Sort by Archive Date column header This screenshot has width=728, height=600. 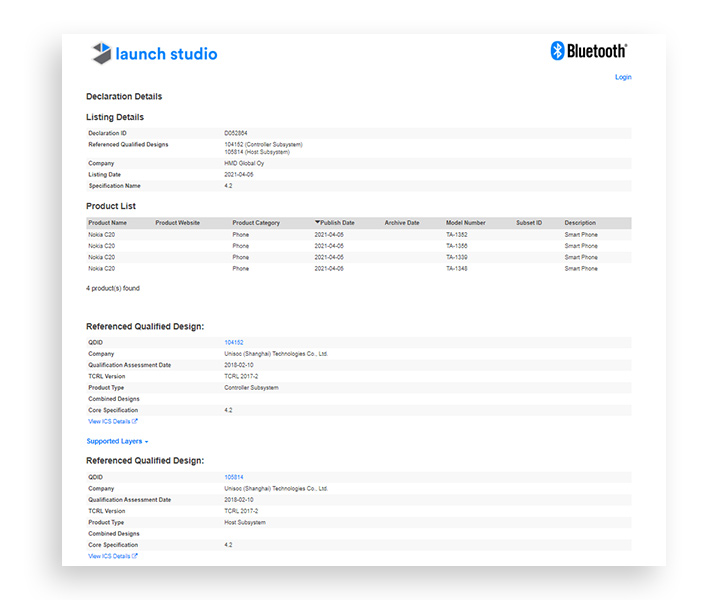click(x=402, y=223)
